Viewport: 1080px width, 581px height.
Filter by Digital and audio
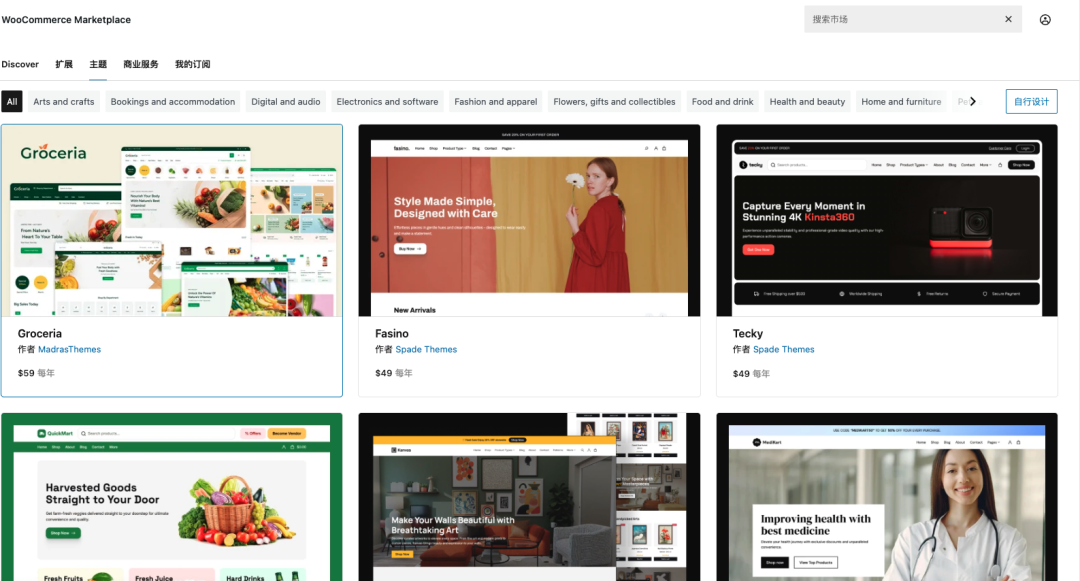click(x=286, y=101)
